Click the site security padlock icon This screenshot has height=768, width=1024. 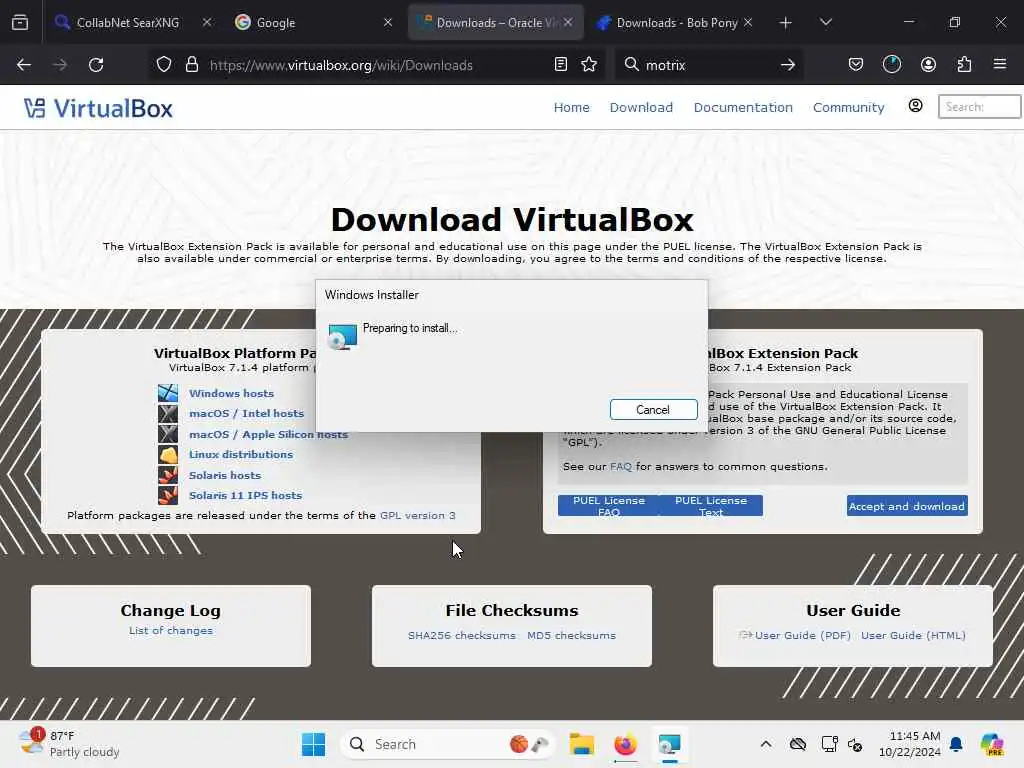(x=191, y=65)
